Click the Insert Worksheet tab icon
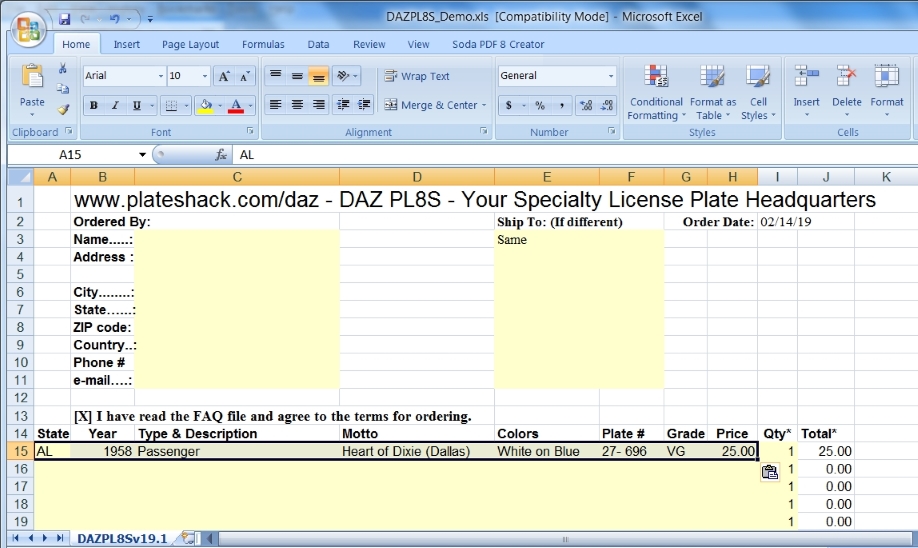Screen dimensions: 918x548 point(187,538)
